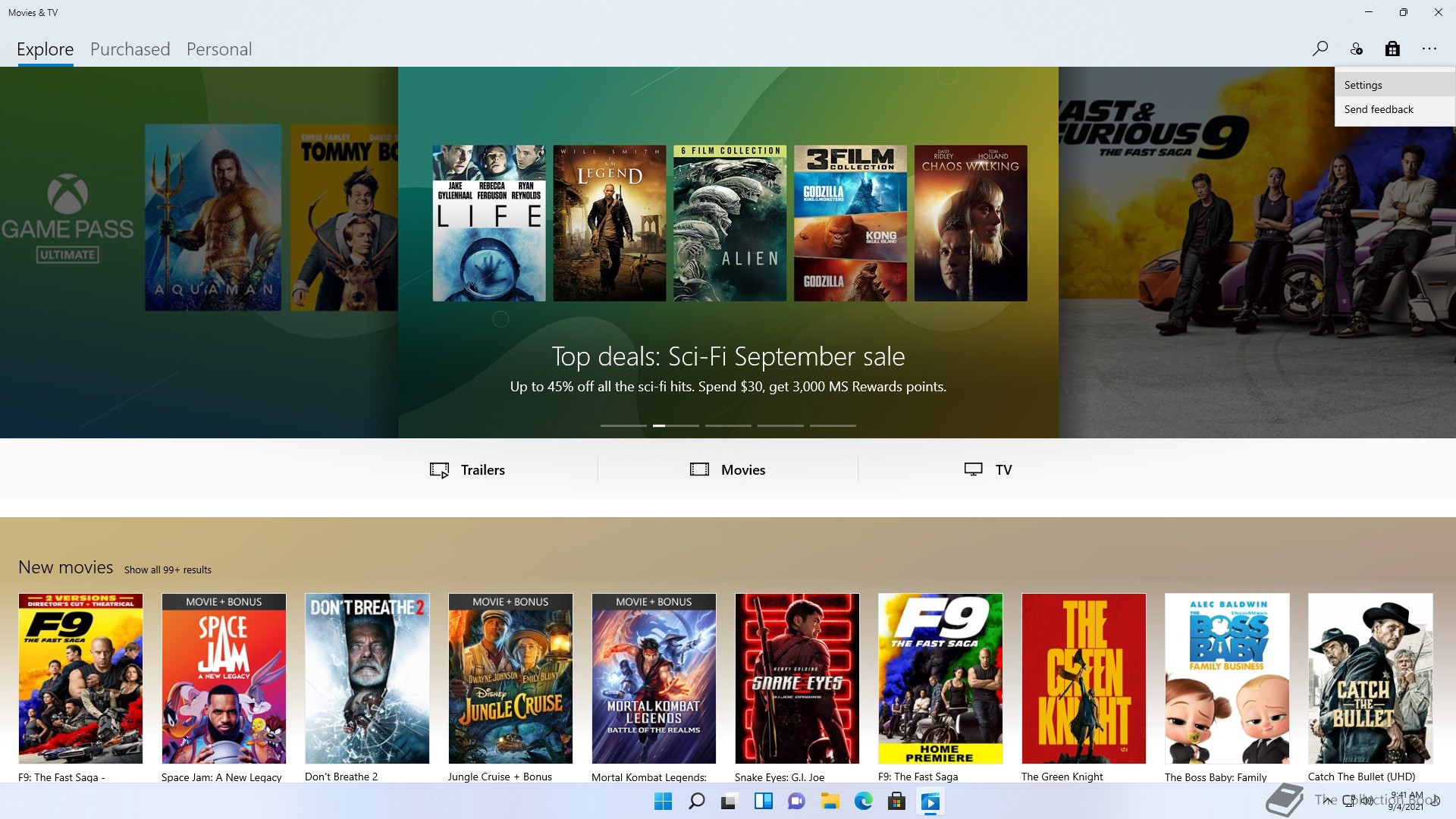Open The Boss Baby: Family Business thumbnail
The width and height of the screenshot is (1456, 819).
pos(1227,679)
